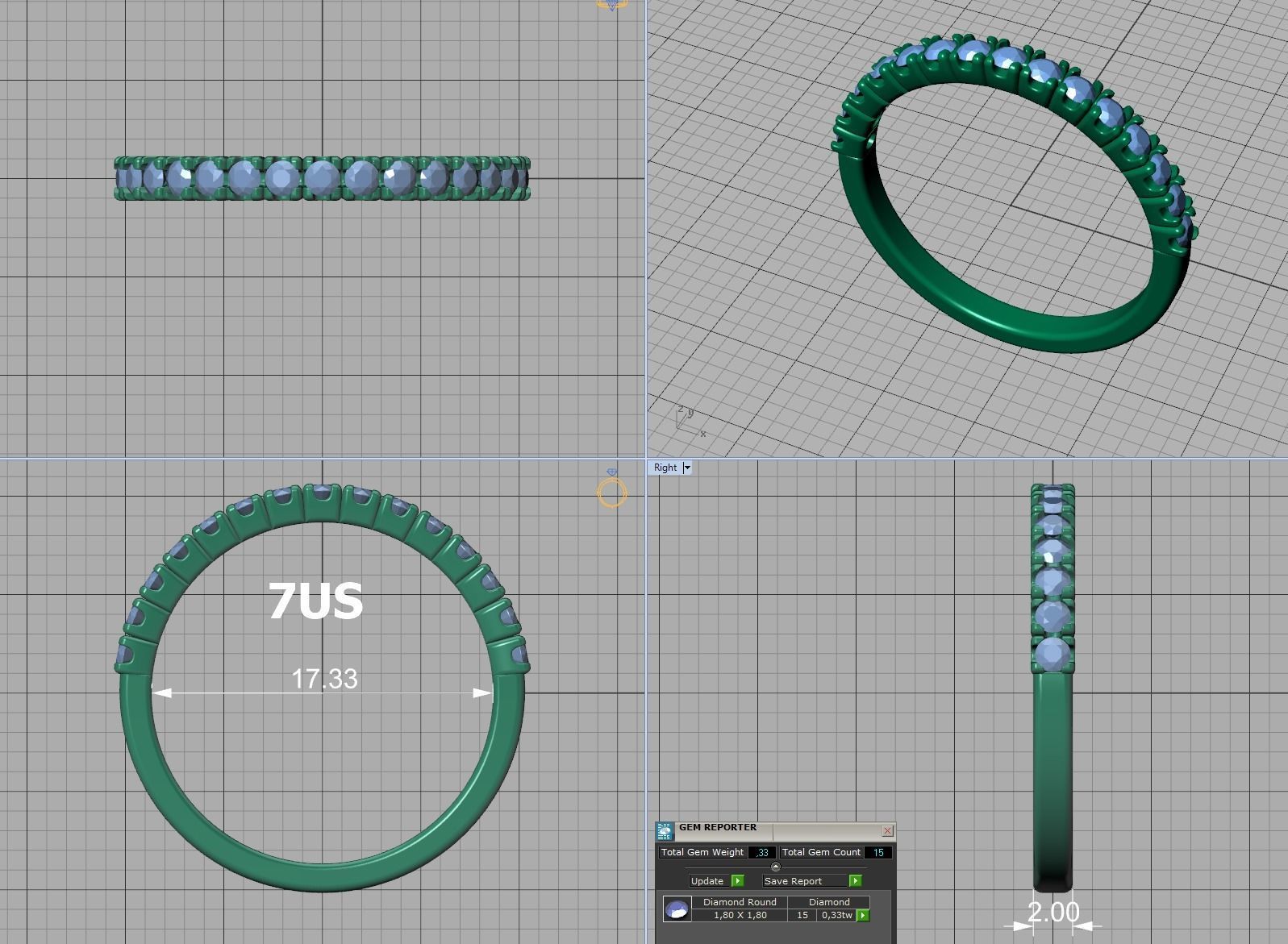Open the Right viewport dropdown arrow

point(687,468)
